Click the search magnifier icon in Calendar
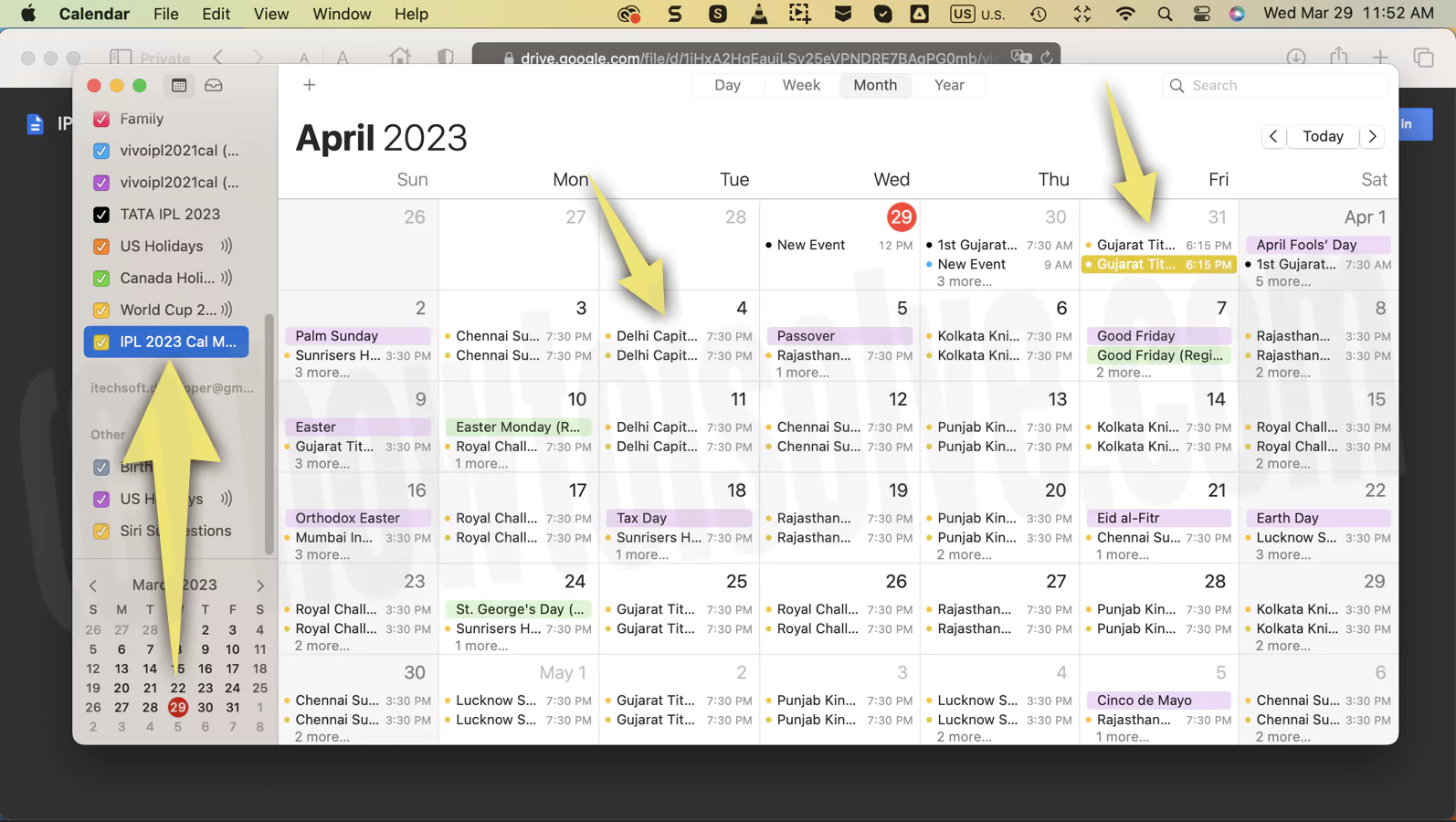1456x822 pixels. pos(1177,85)
